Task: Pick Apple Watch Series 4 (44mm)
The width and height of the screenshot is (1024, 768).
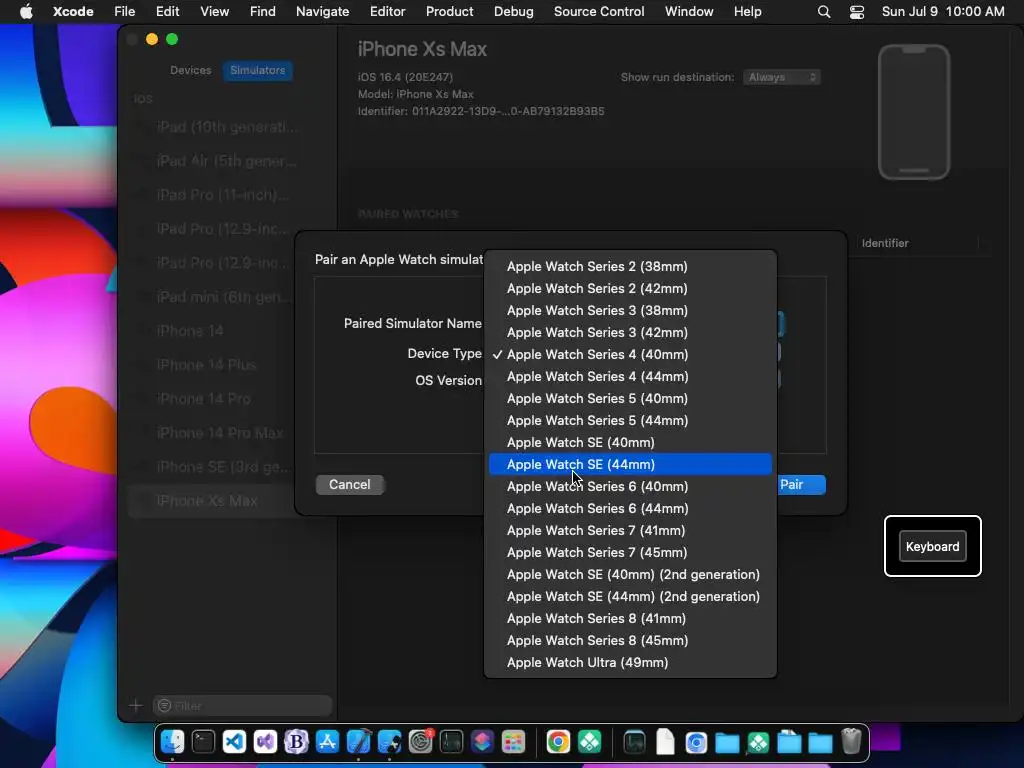Action: [x=630, y=376]
